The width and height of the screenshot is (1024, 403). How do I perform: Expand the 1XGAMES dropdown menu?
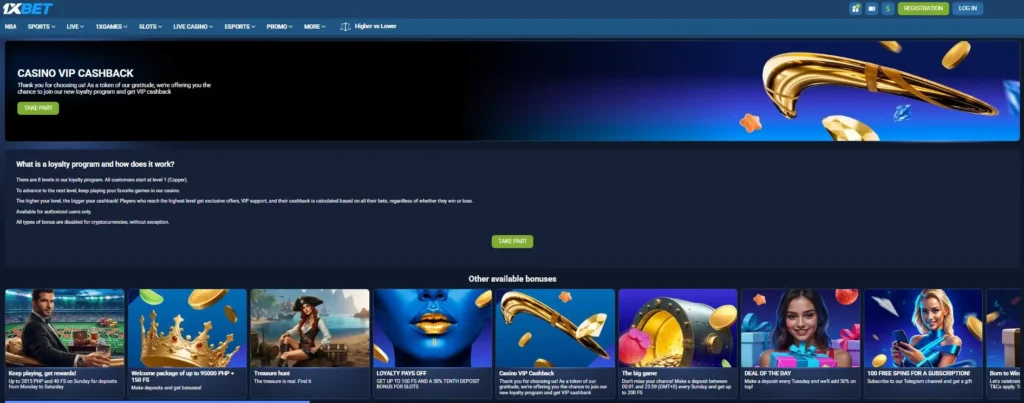tap(111, 27)
